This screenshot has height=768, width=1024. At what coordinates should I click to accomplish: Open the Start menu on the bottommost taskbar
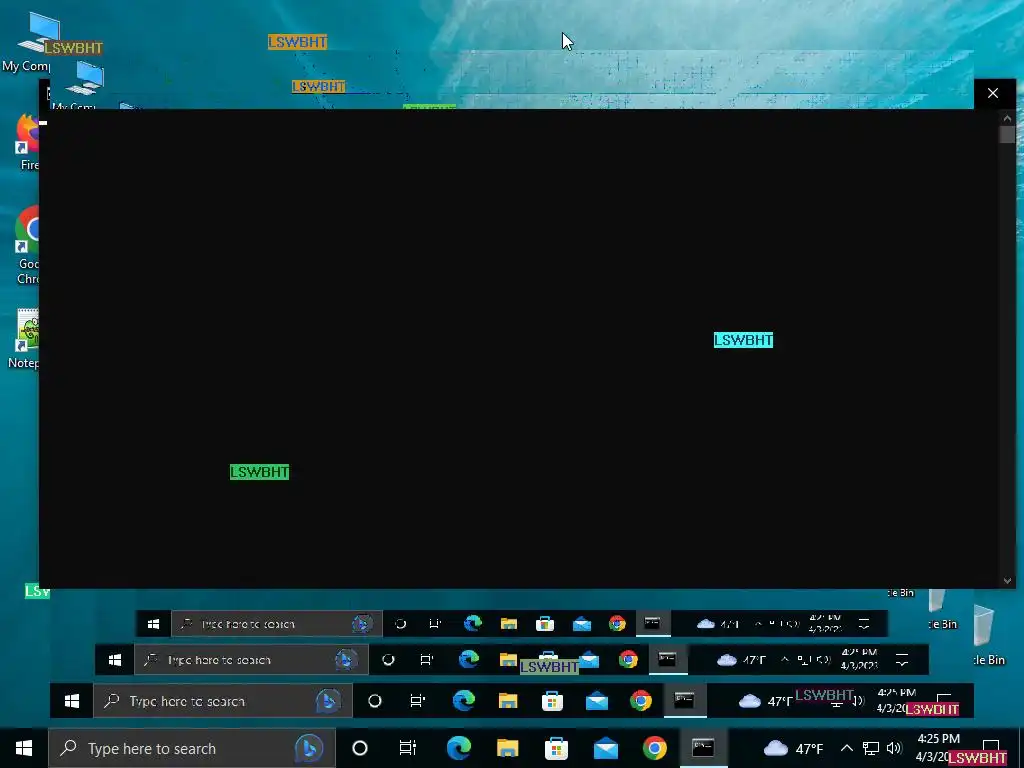24,748
